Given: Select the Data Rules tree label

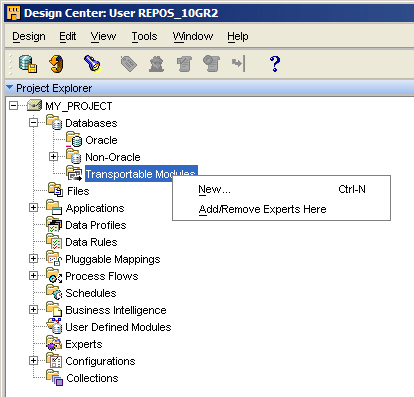Looking at the screenshot, I should 91,242.
